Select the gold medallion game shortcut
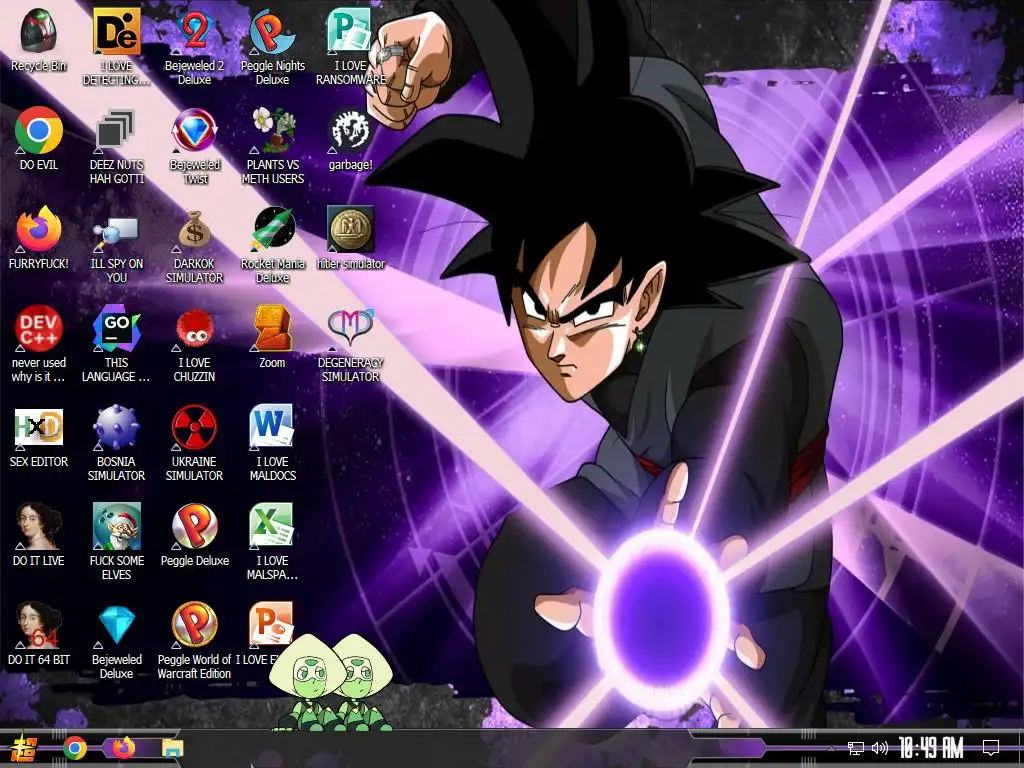Viewport: 1024px width, 768px height. pyautogui.click(x=351, y=238)
